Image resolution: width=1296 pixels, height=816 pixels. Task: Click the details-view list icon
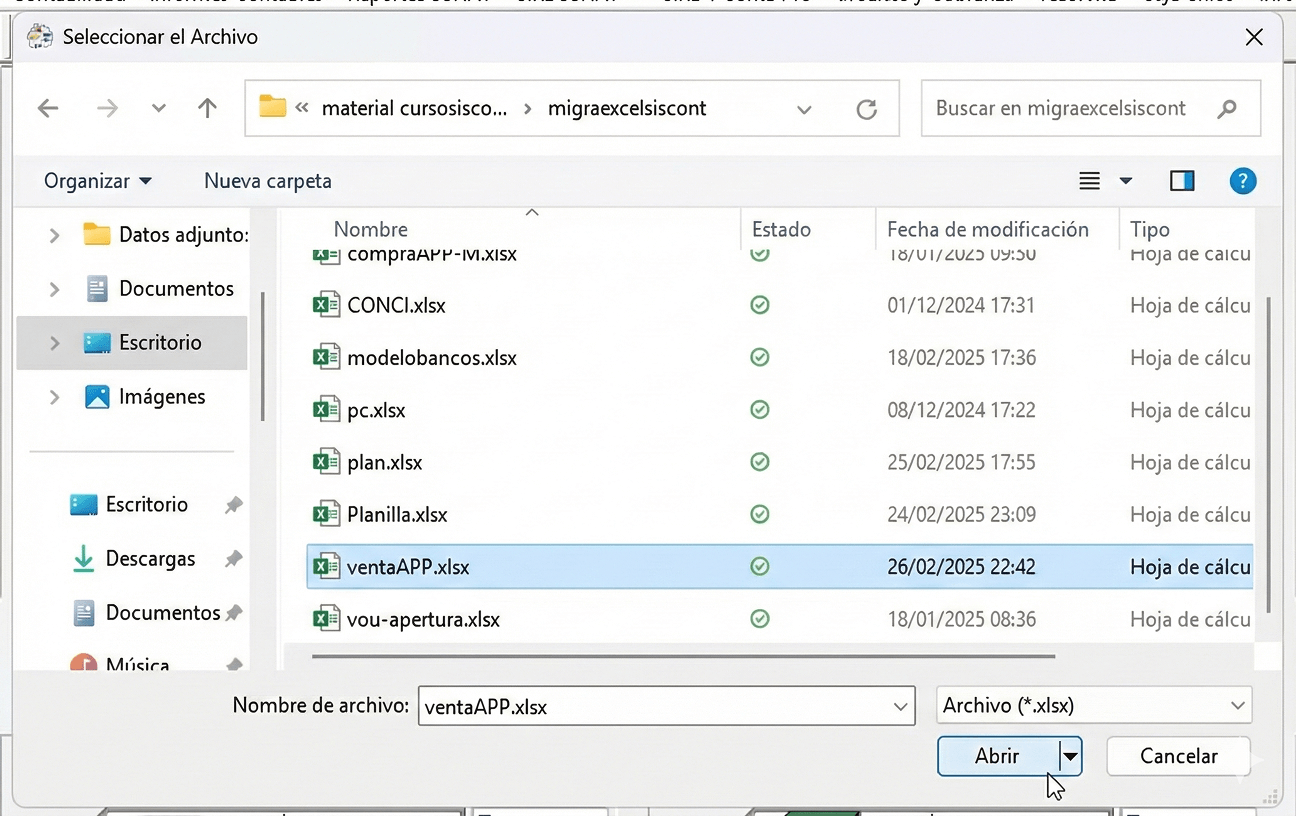(1089, 181)
